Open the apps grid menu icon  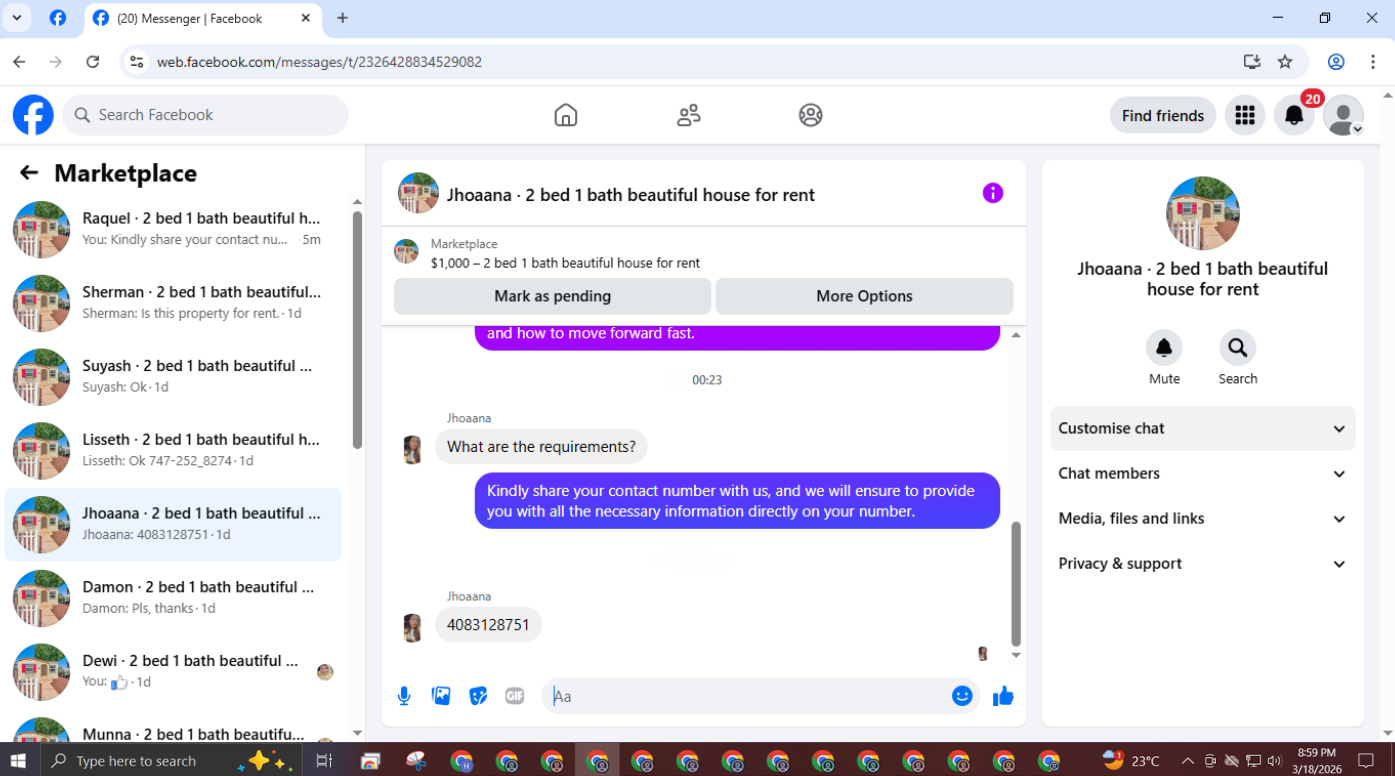(x=1245, y=116)
